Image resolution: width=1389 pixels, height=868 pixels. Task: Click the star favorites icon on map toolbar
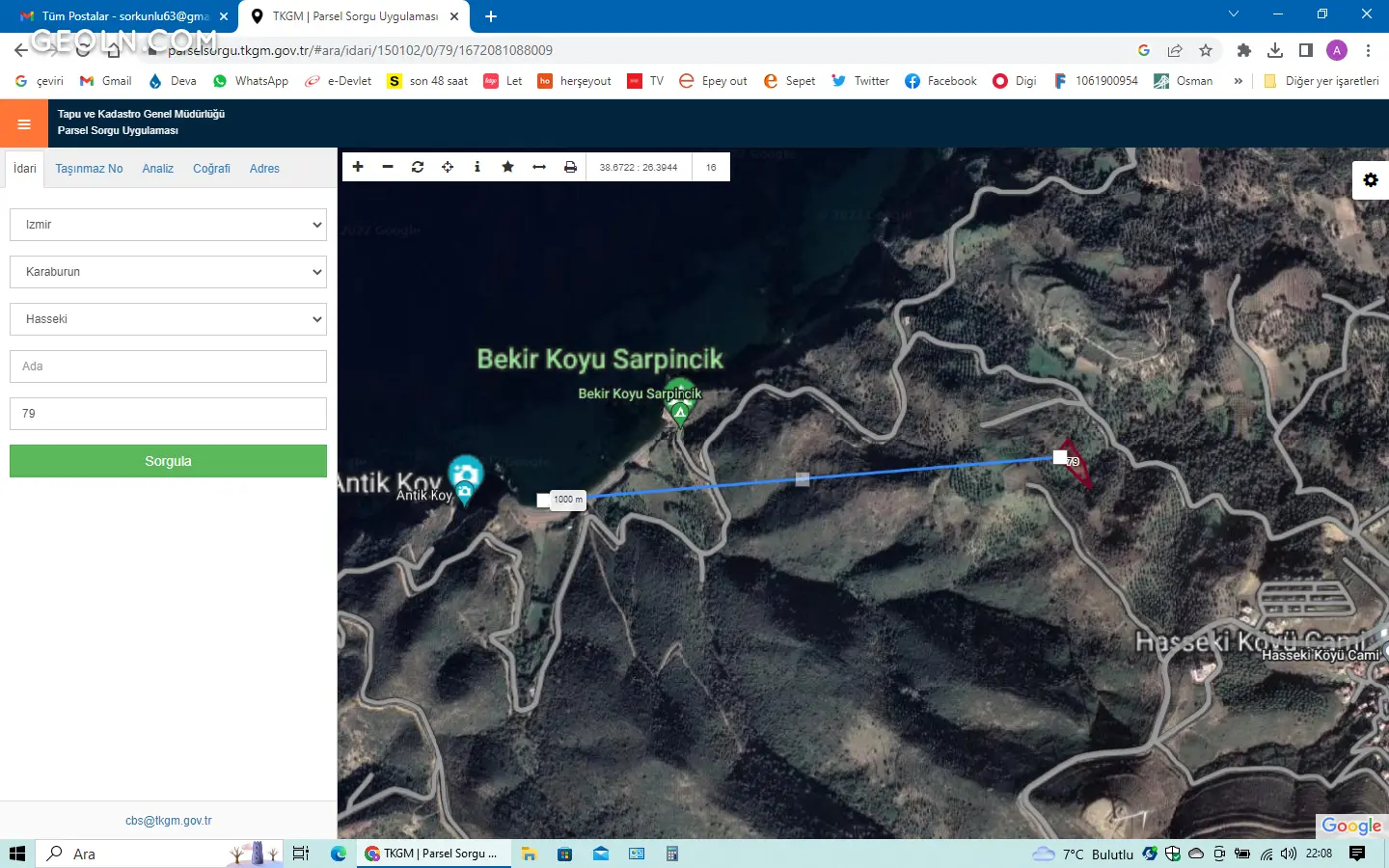click(x=507, y=167)
